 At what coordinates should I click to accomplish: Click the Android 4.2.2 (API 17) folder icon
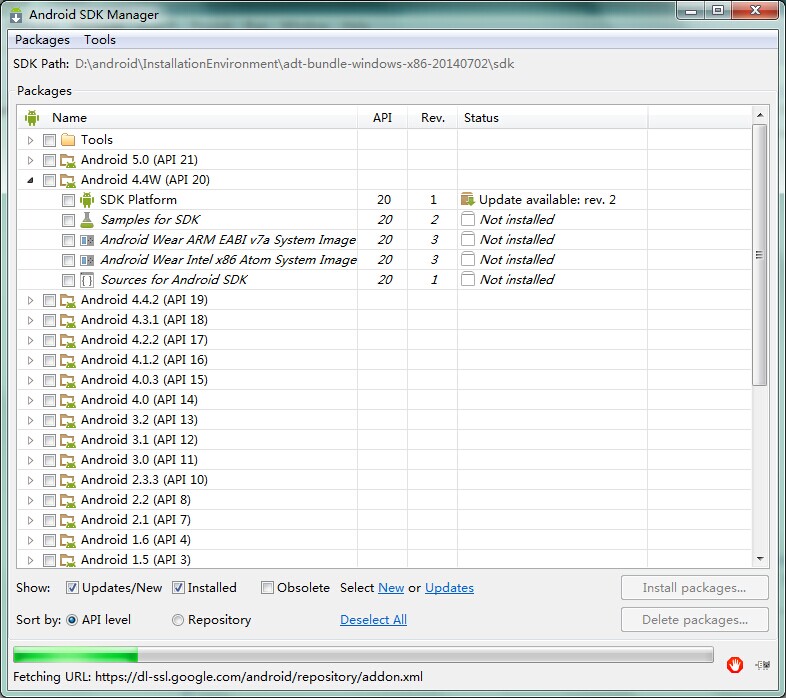68,340
